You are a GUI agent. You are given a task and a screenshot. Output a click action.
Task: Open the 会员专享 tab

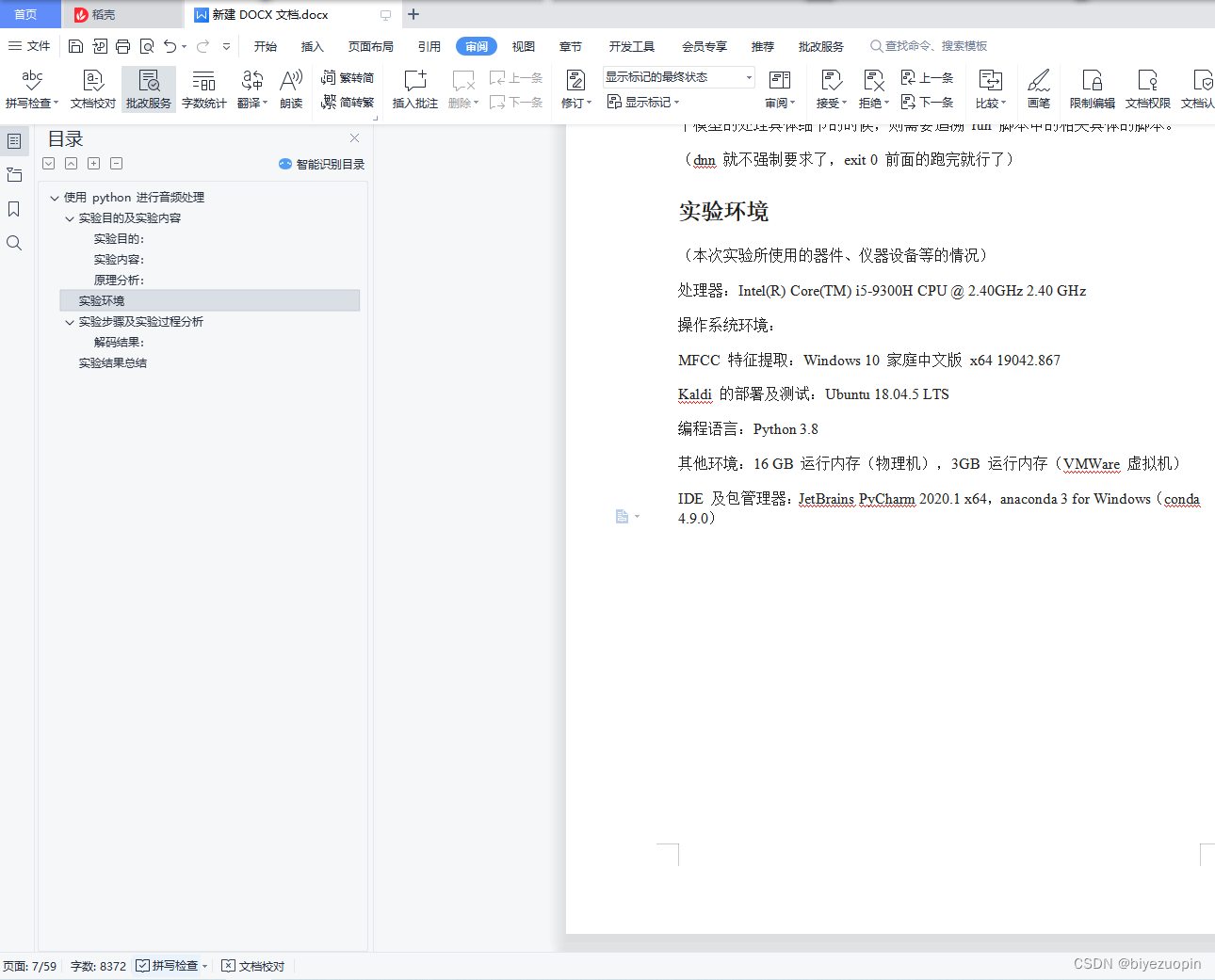tap(705, 46)
